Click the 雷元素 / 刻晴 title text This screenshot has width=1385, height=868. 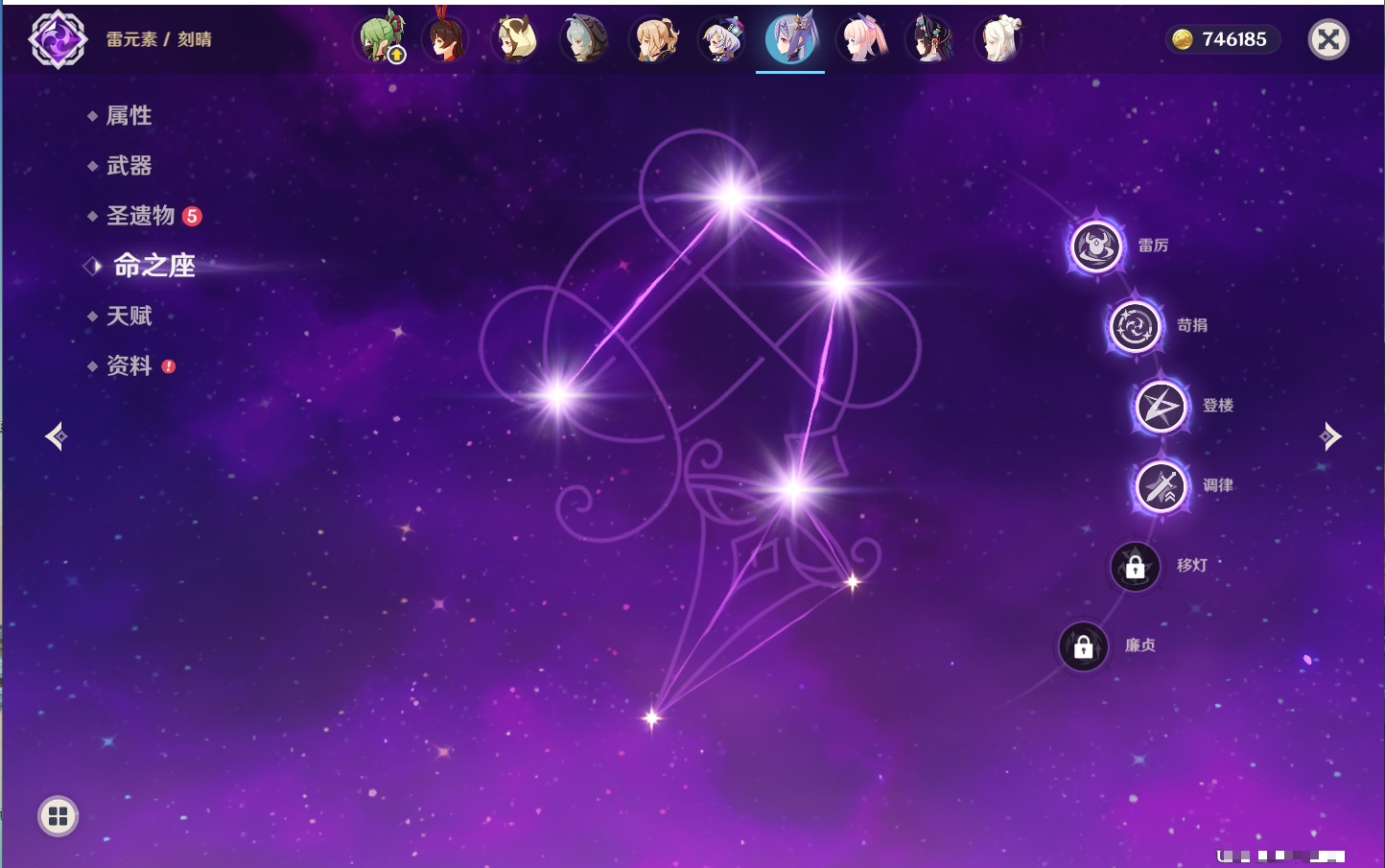tap(159, 39)
